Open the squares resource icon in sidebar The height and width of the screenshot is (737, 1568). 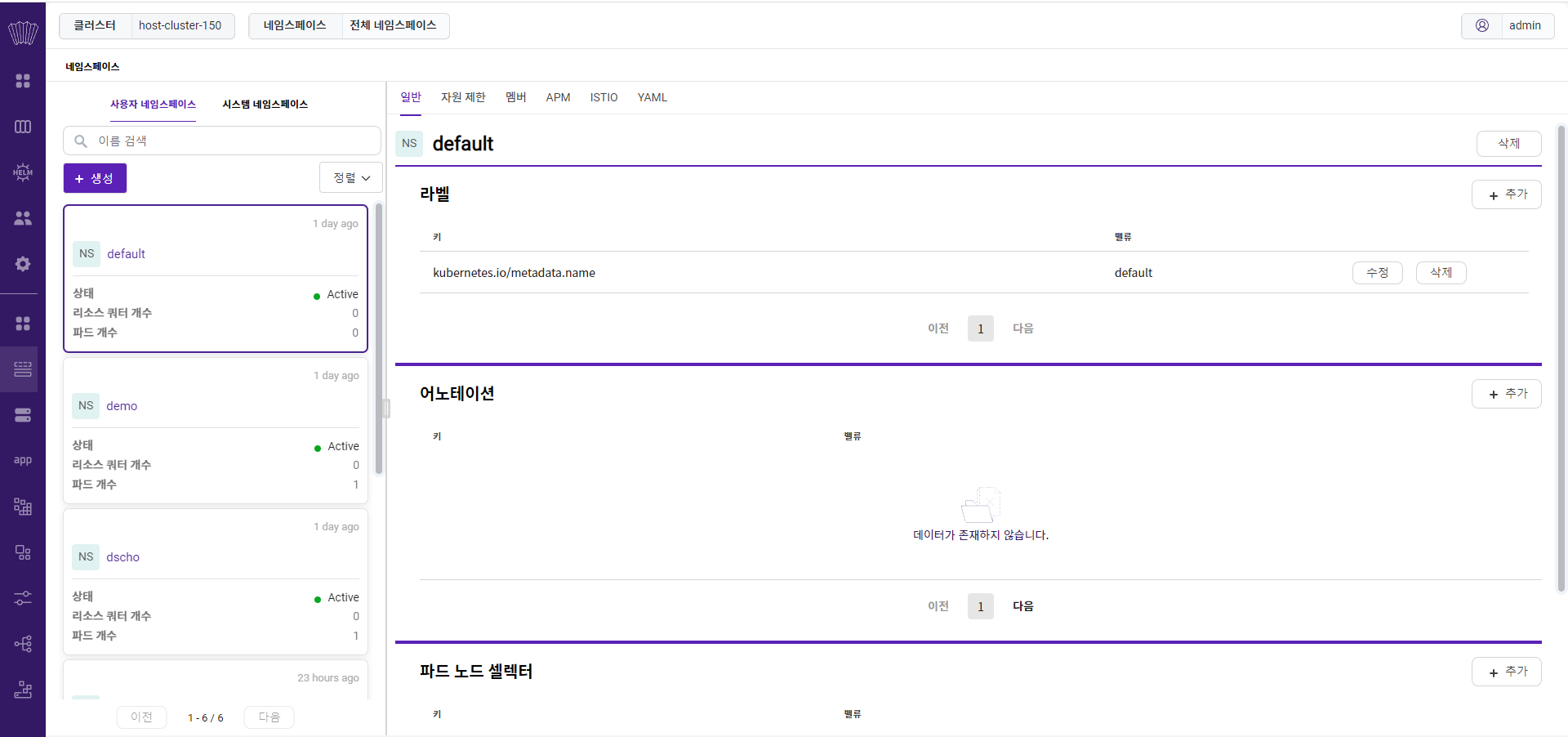[x=23, y=552]
